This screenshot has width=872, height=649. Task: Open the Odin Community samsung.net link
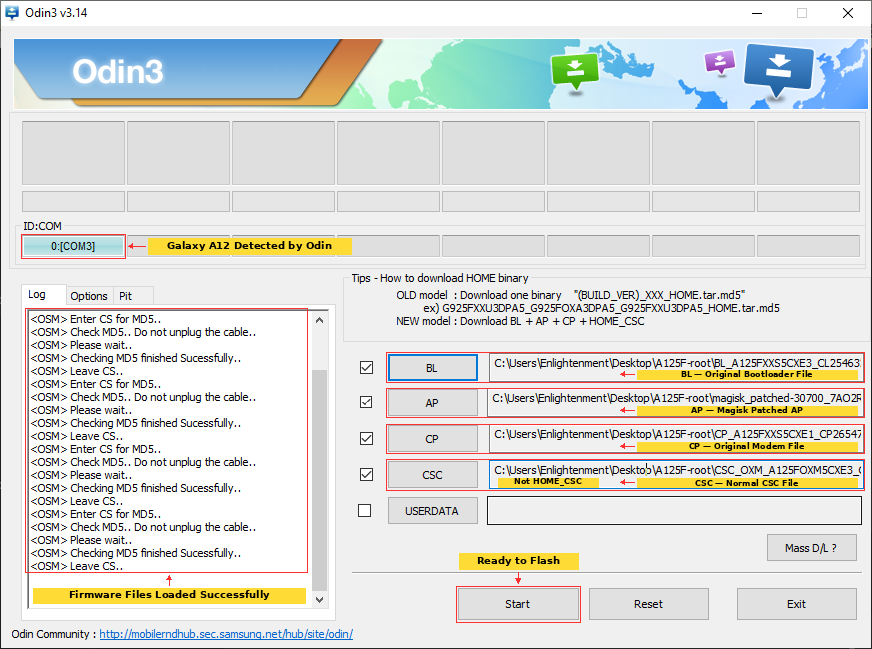click(x=226, y=634)
